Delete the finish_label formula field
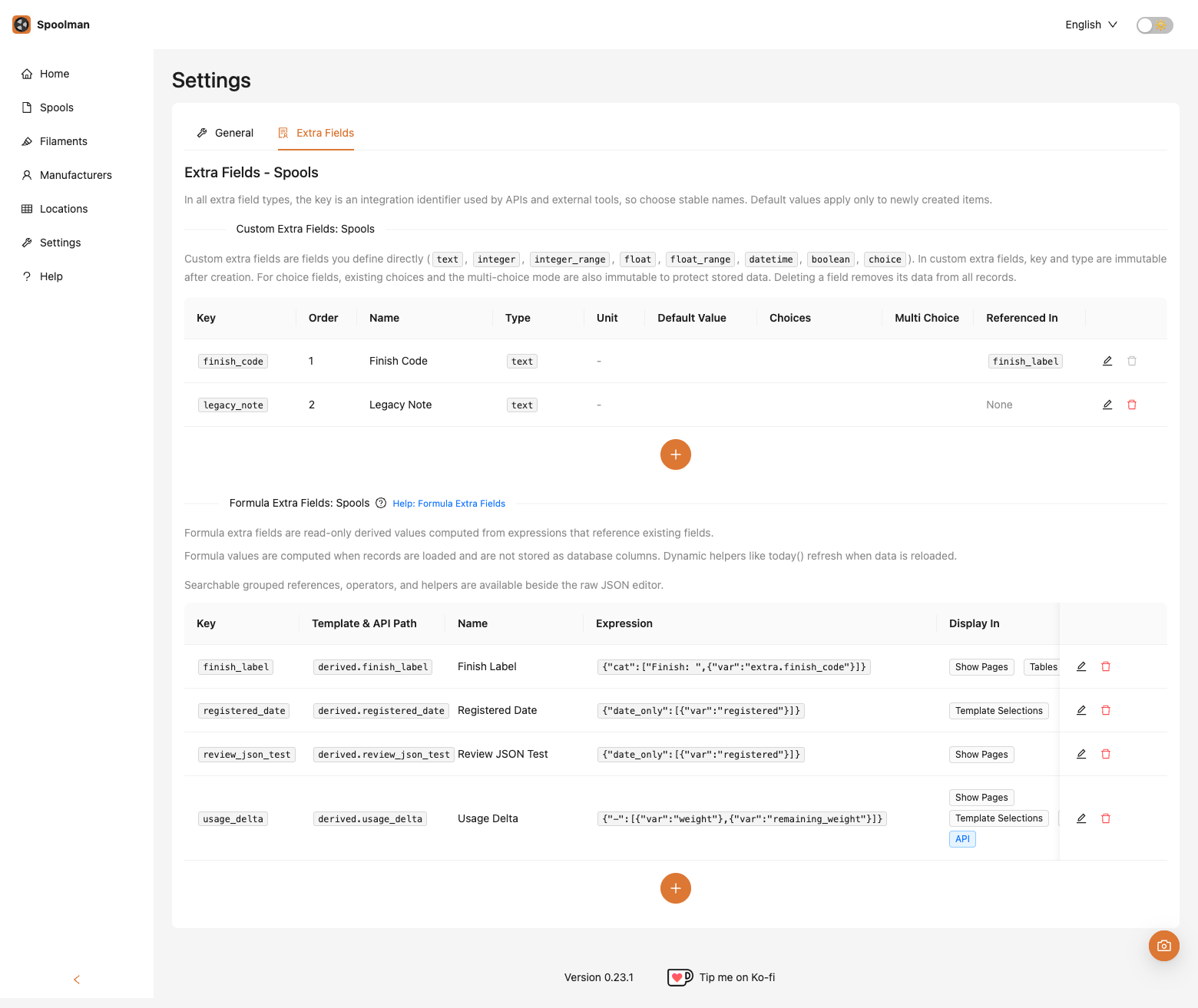Viewport: 1198px width, 1008px height. coord(1106,666)
